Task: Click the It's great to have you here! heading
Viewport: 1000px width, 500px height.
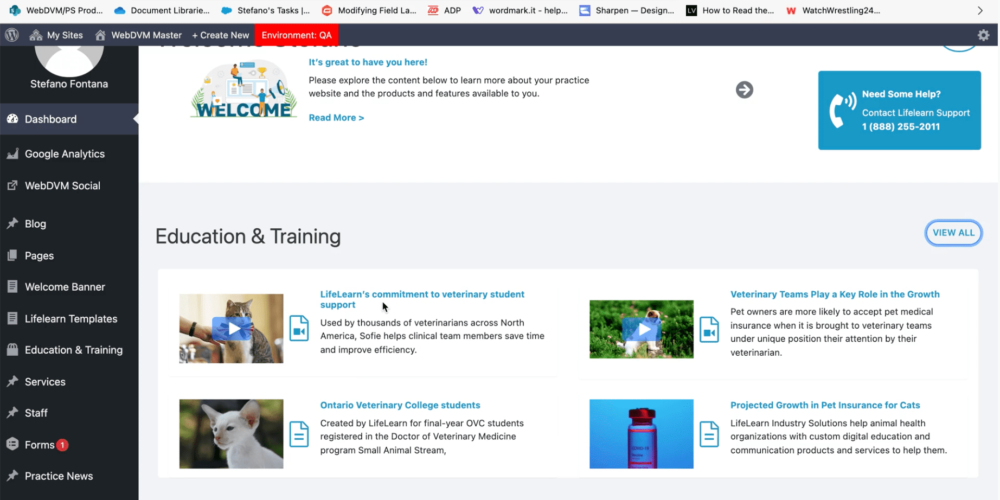Action: (368, 62)
